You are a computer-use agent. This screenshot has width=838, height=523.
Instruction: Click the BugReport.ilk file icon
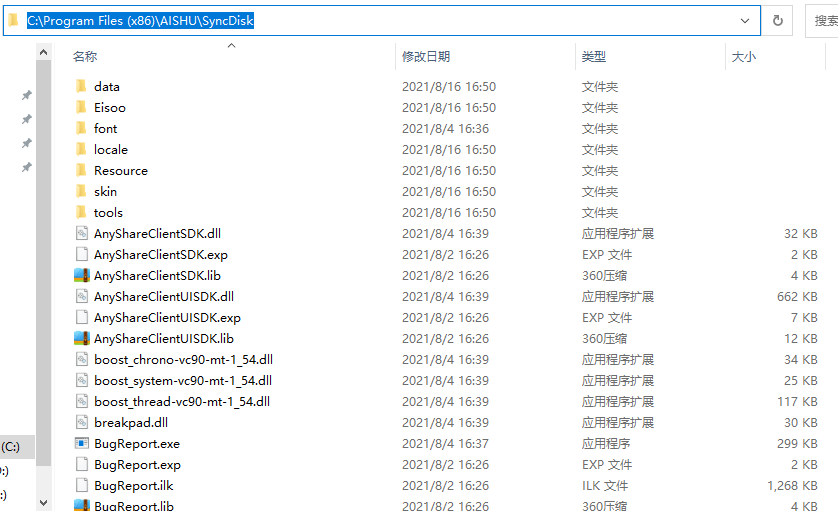point(82,485)
